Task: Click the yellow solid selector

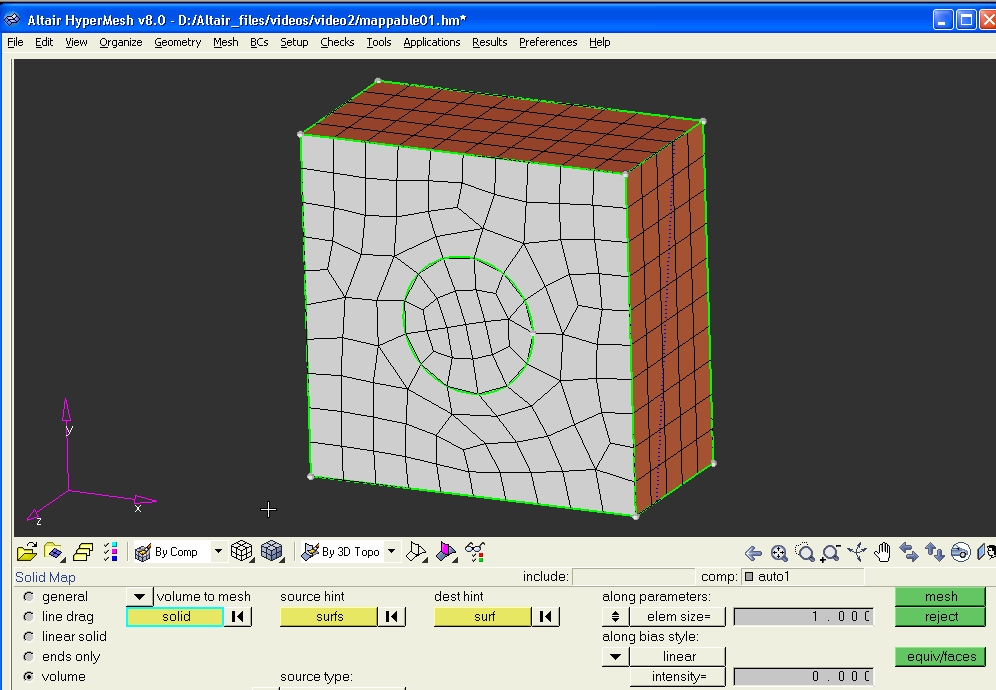Action: 175,616
